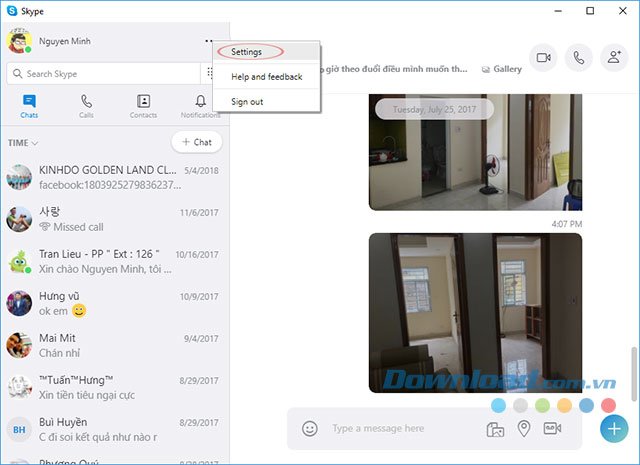Image resolution: width=640 pixels, height=465 pixels.
Task: Click the chat scrollbar thumb
Action: click(x=633, y=374)
